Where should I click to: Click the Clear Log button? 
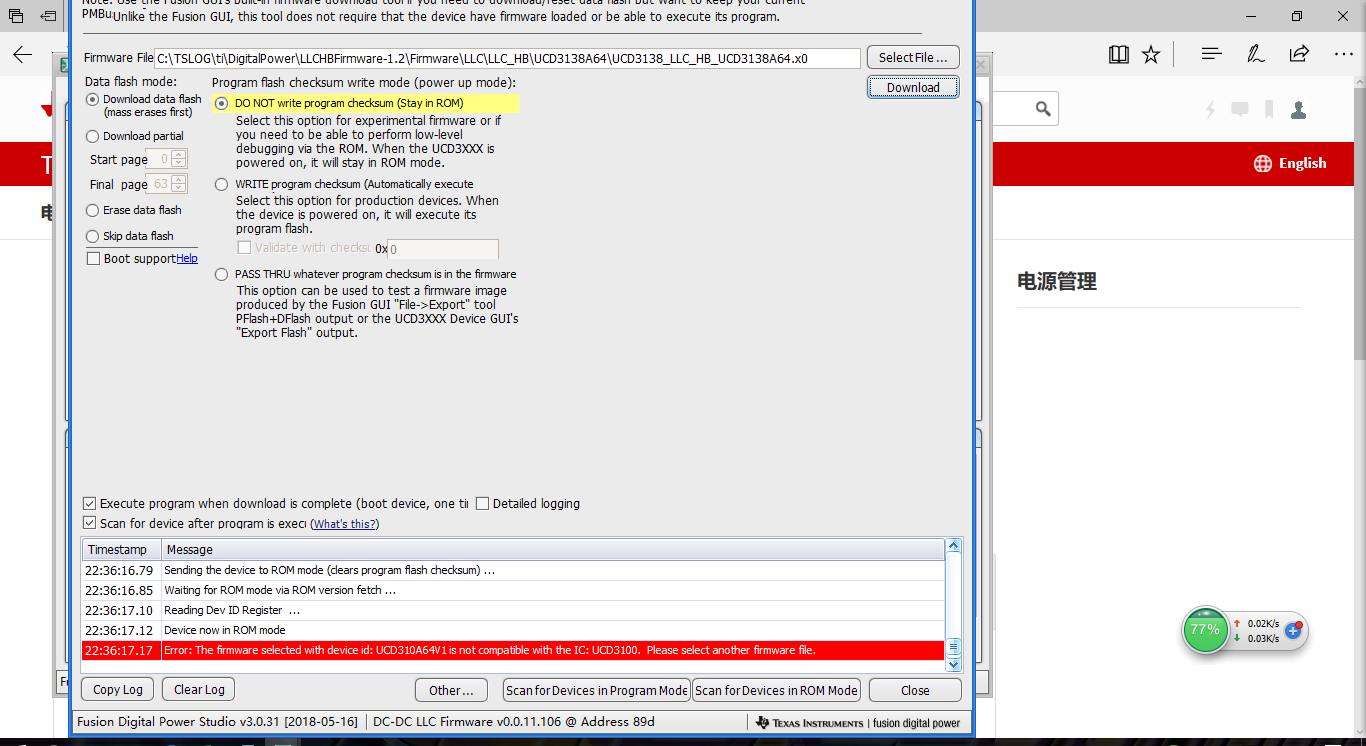pyautogui.click(x=200, y=690)
